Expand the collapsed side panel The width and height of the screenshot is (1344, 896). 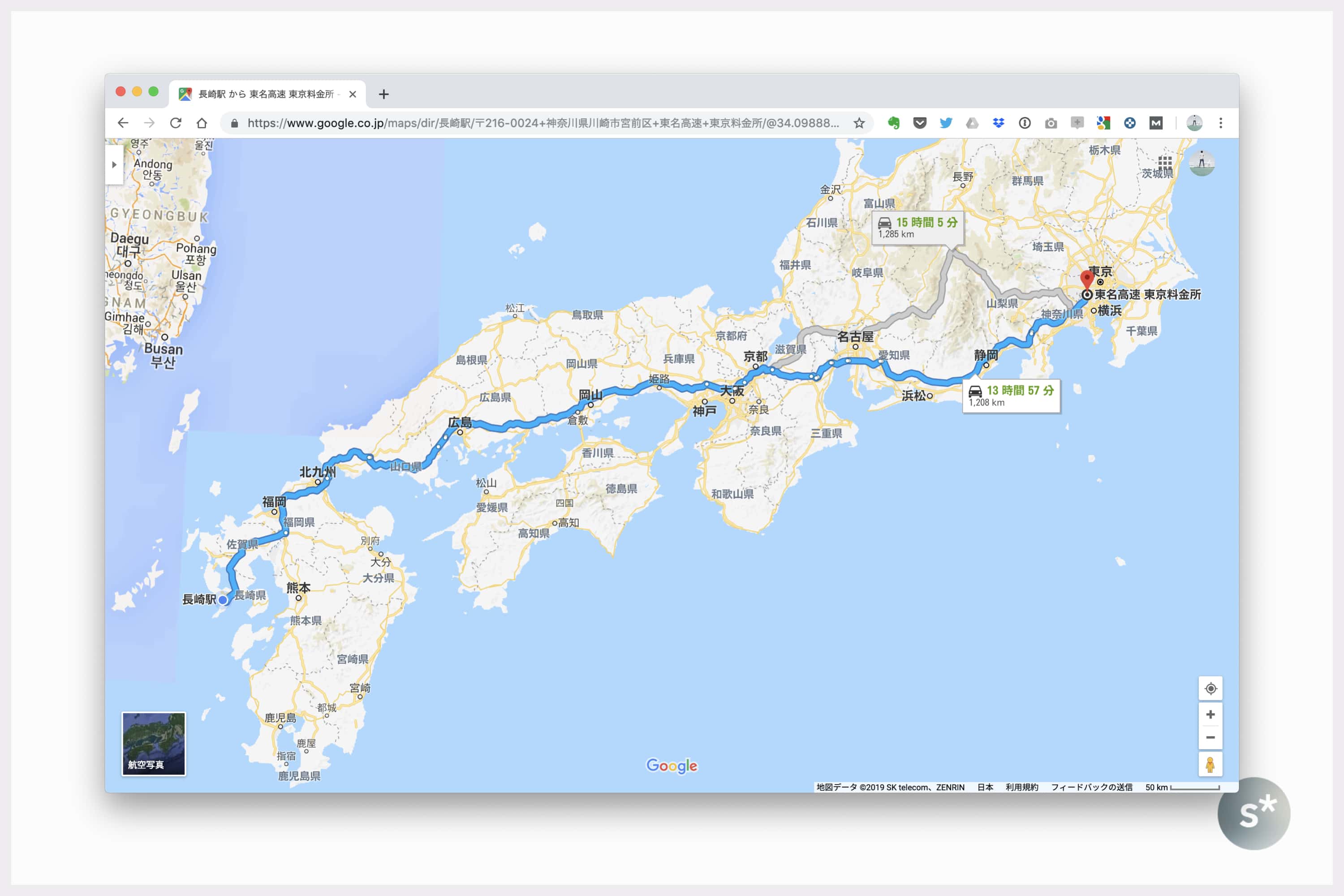[x=114, y=164]
